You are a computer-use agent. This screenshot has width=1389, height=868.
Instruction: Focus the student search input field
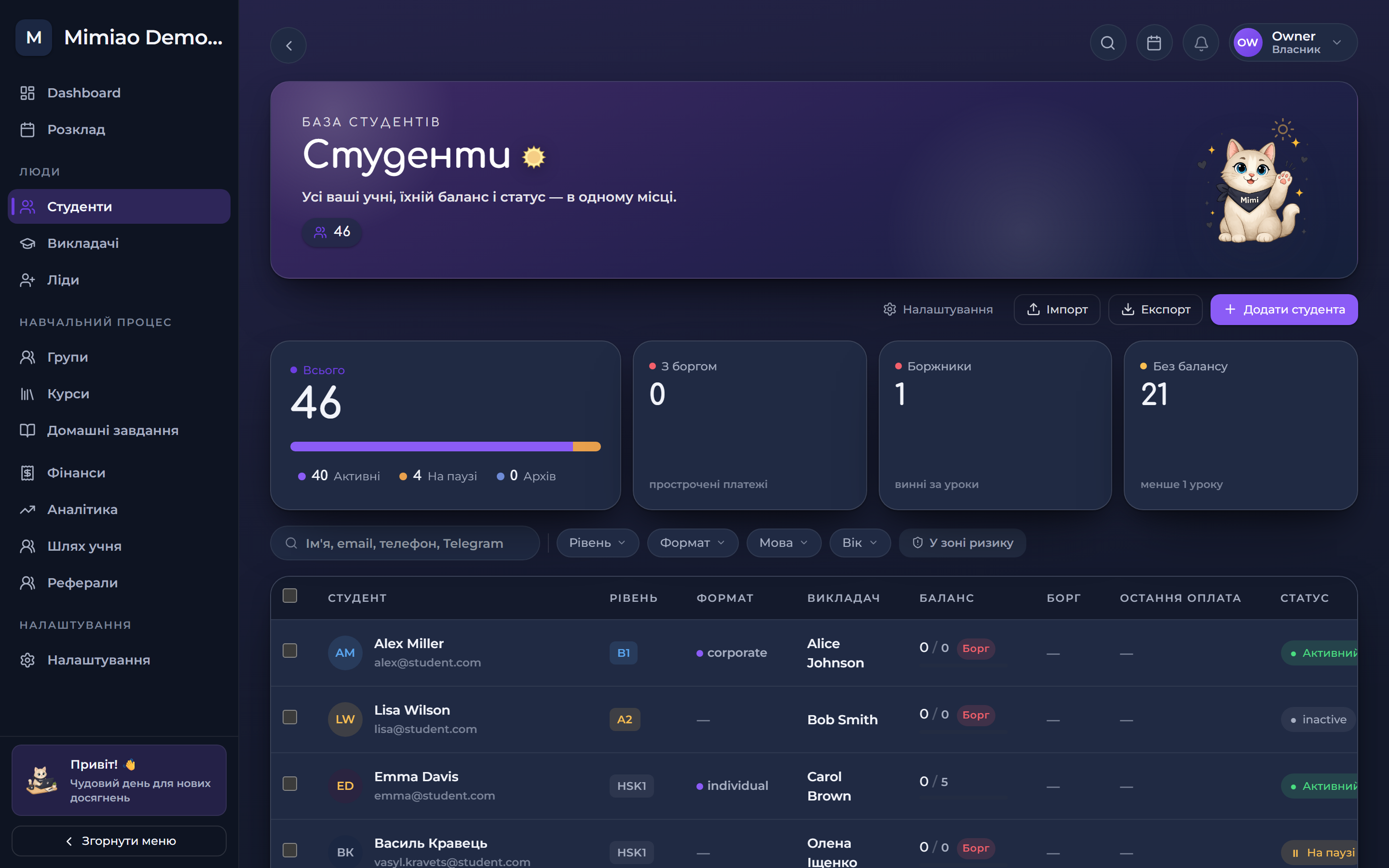[405, 543]
